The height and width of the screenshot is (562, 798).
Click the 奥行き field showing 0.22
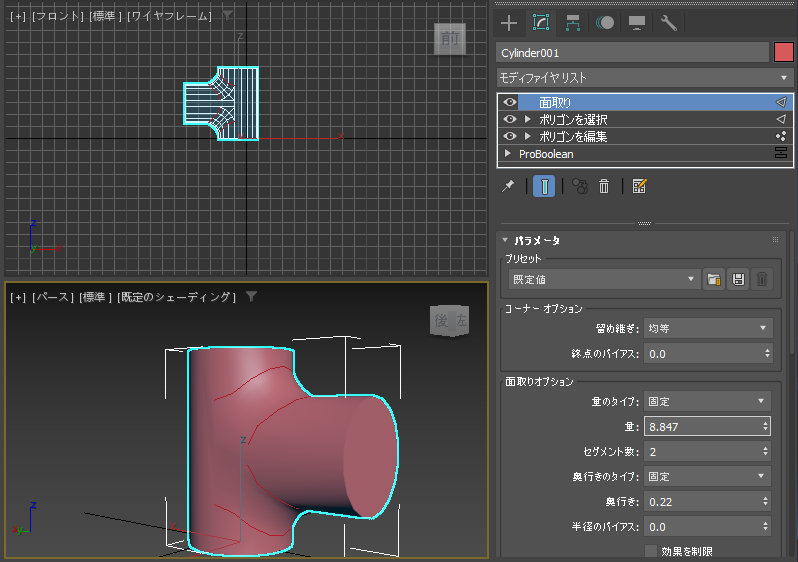(702, 502)
